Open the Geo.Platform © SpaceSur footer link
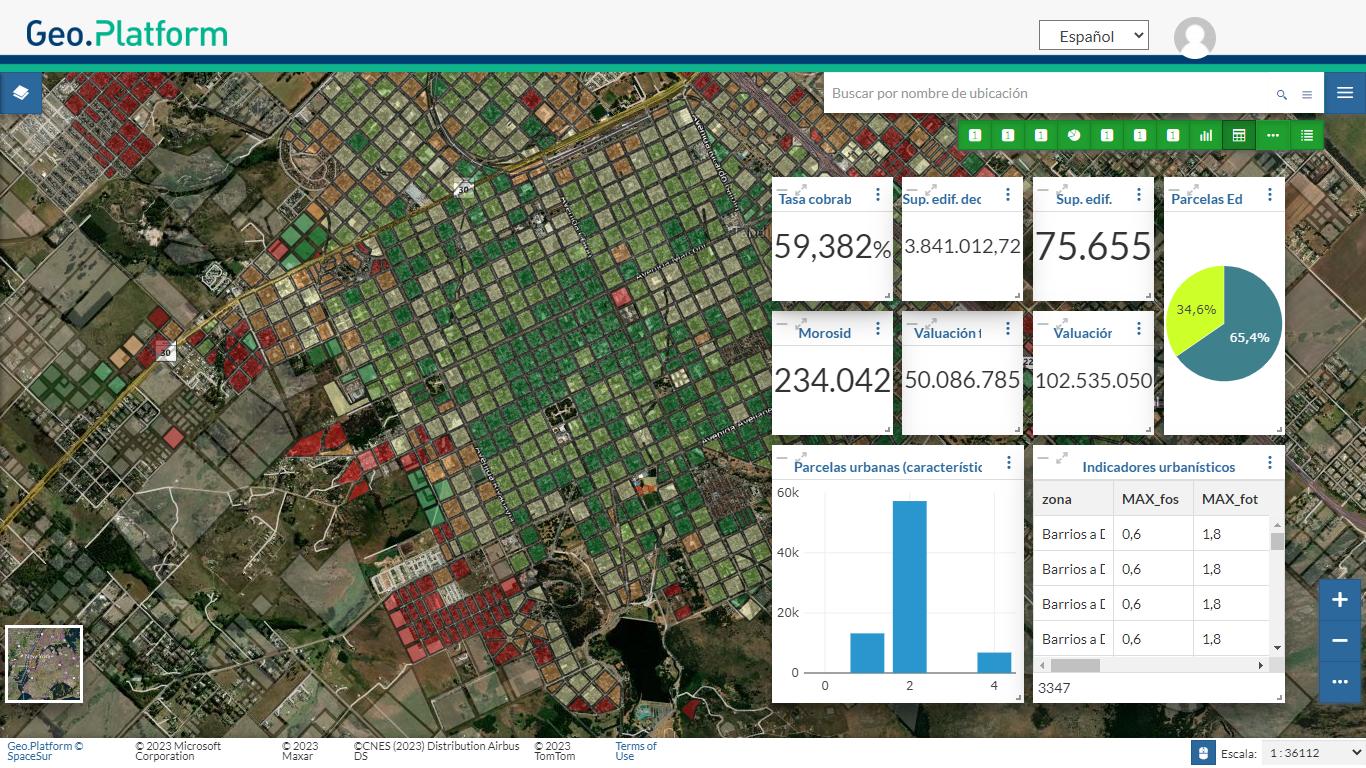The height and width of the screenshot is (768, 1366). click(45, 751)
